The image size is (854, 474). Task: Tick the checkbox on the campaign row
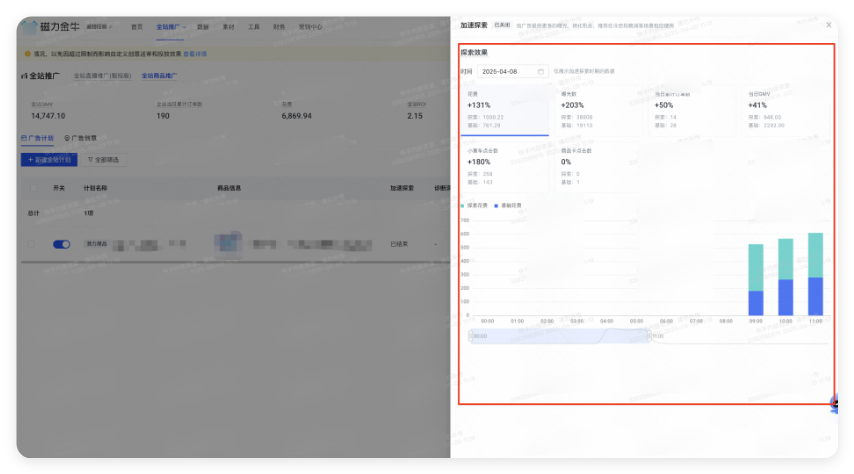tap(30, 244)
